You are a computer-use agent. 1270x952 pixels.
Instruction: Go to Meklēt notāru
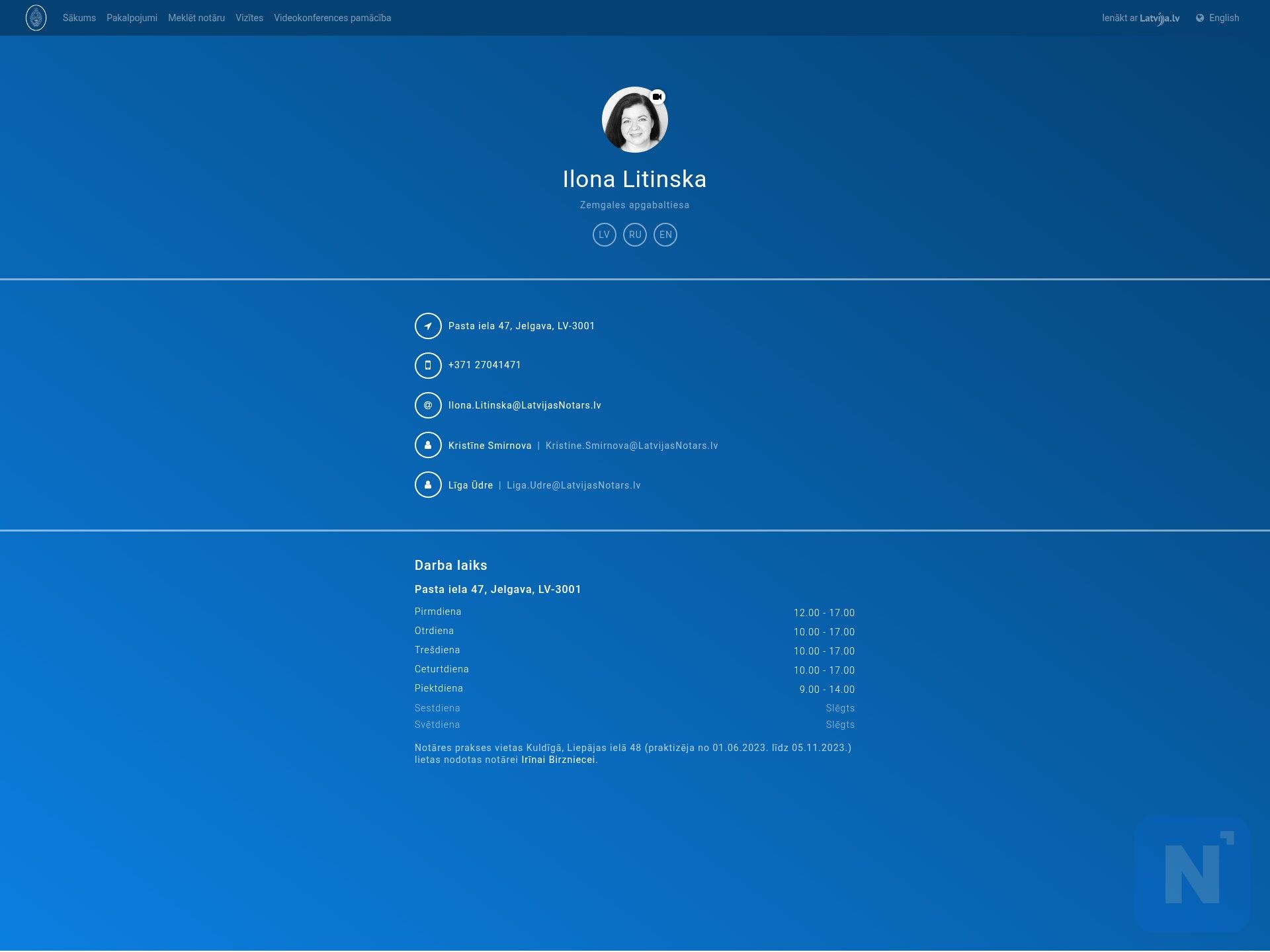(x=196, y=18)
